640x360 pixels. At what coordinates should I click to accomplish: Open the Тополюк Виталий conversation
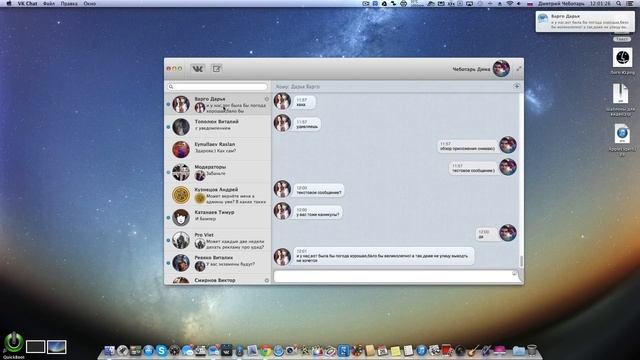[x=218, y=127]
